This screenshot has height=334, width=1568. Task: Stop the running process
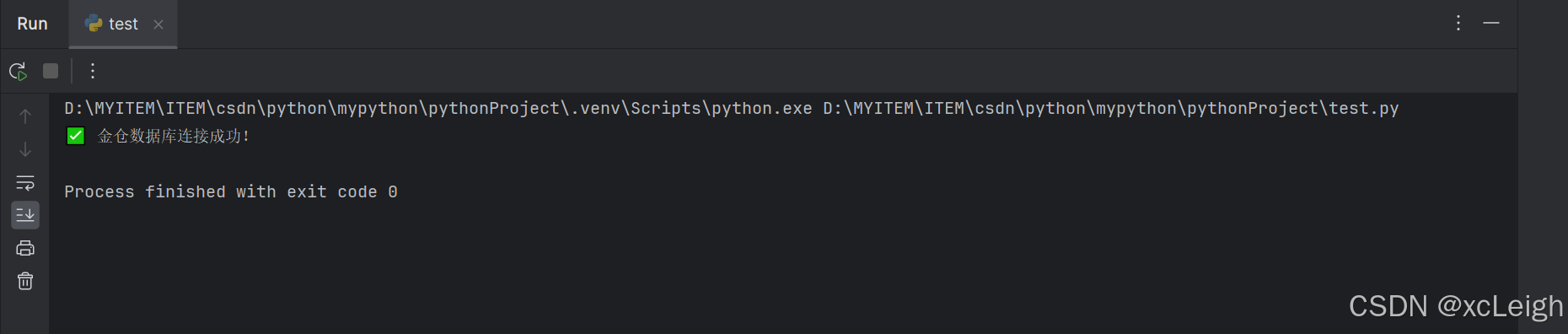pos(51,71)
